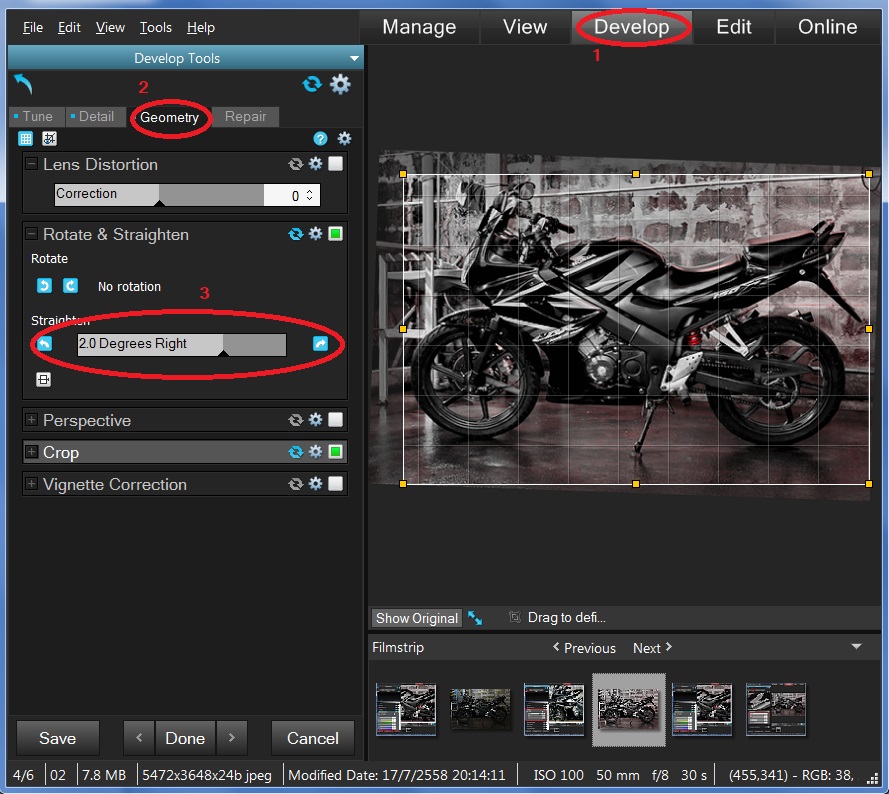Click the grid overlay icon below Tune tab
The height and width of the screenshot is (794, 889).
pyautogui.click(x=26, y=139)
